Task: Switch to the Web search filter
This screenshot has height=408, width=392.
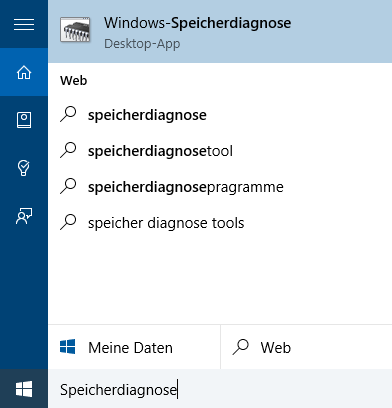Action: (x=306, y=347)
